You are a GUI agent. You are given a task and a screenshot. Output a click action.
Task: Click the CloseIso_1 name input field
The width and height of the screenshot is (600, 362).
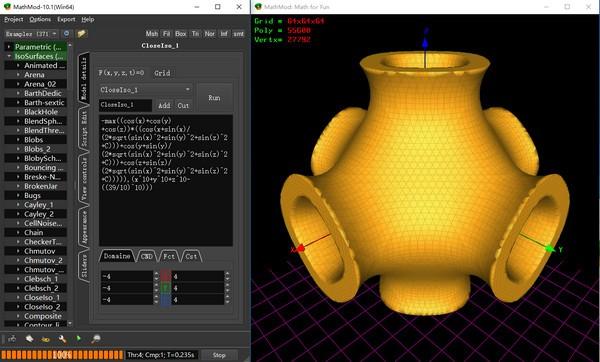tap(126, 105)
